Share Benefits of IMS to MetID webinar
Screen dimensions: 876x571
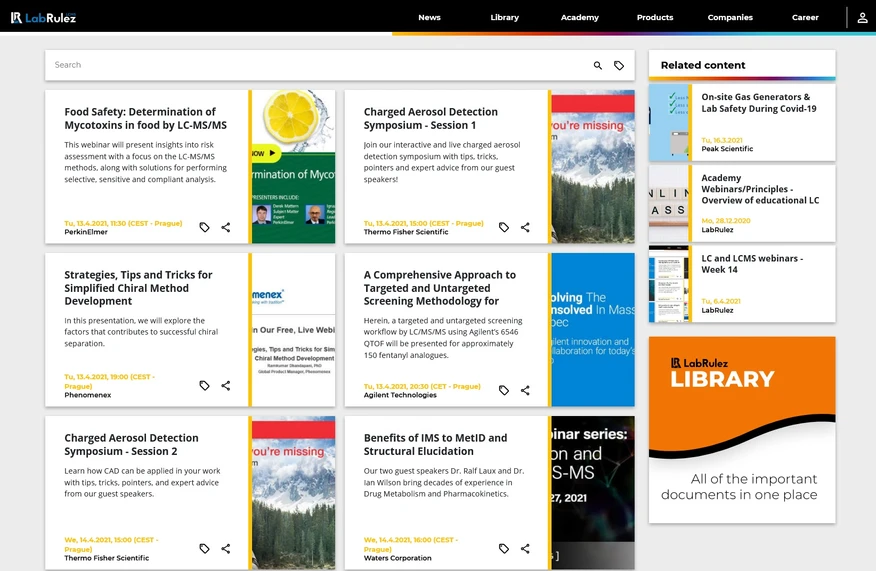525,549
